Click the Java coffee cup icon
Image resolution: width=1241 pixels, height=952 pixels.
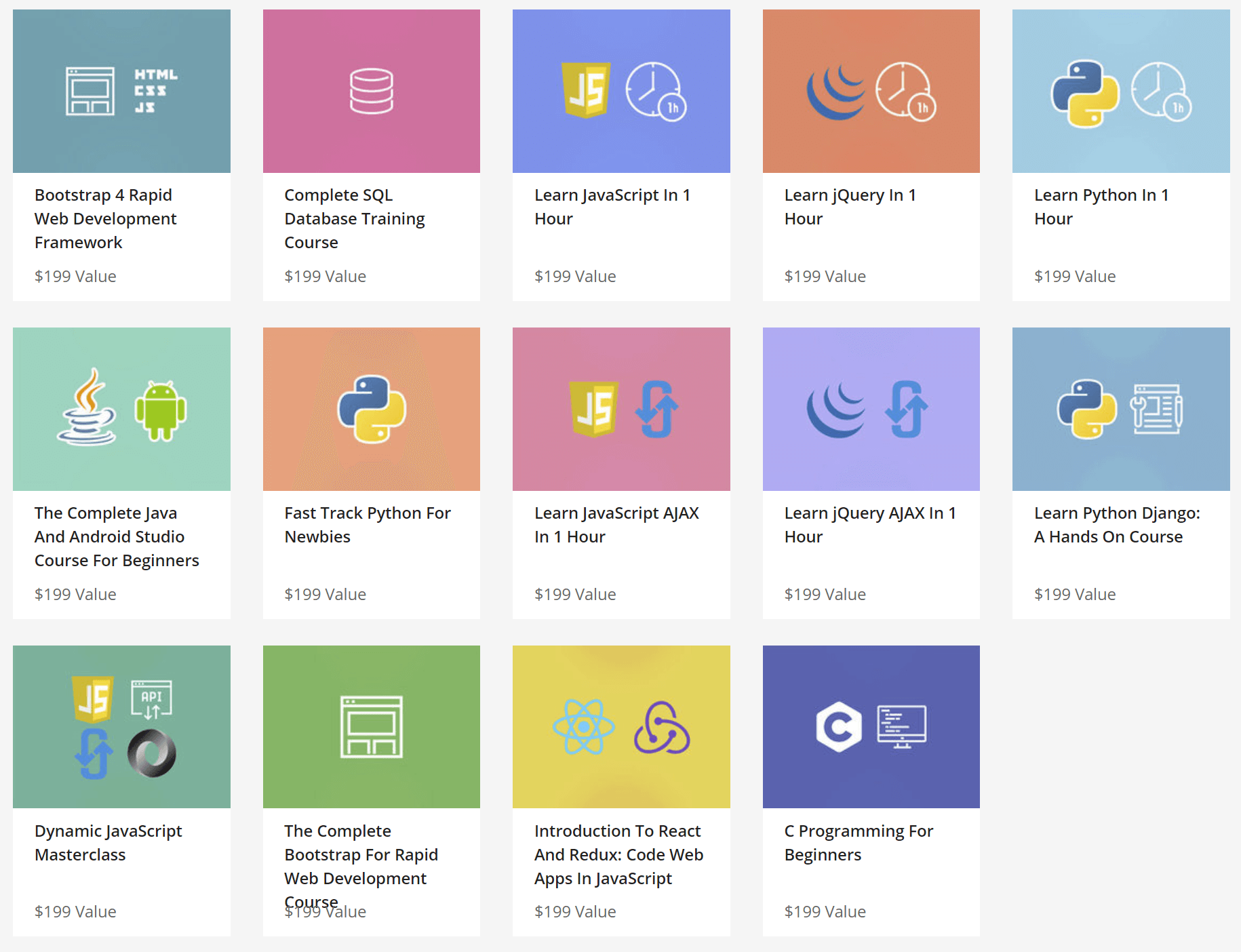tap(87, 408)
